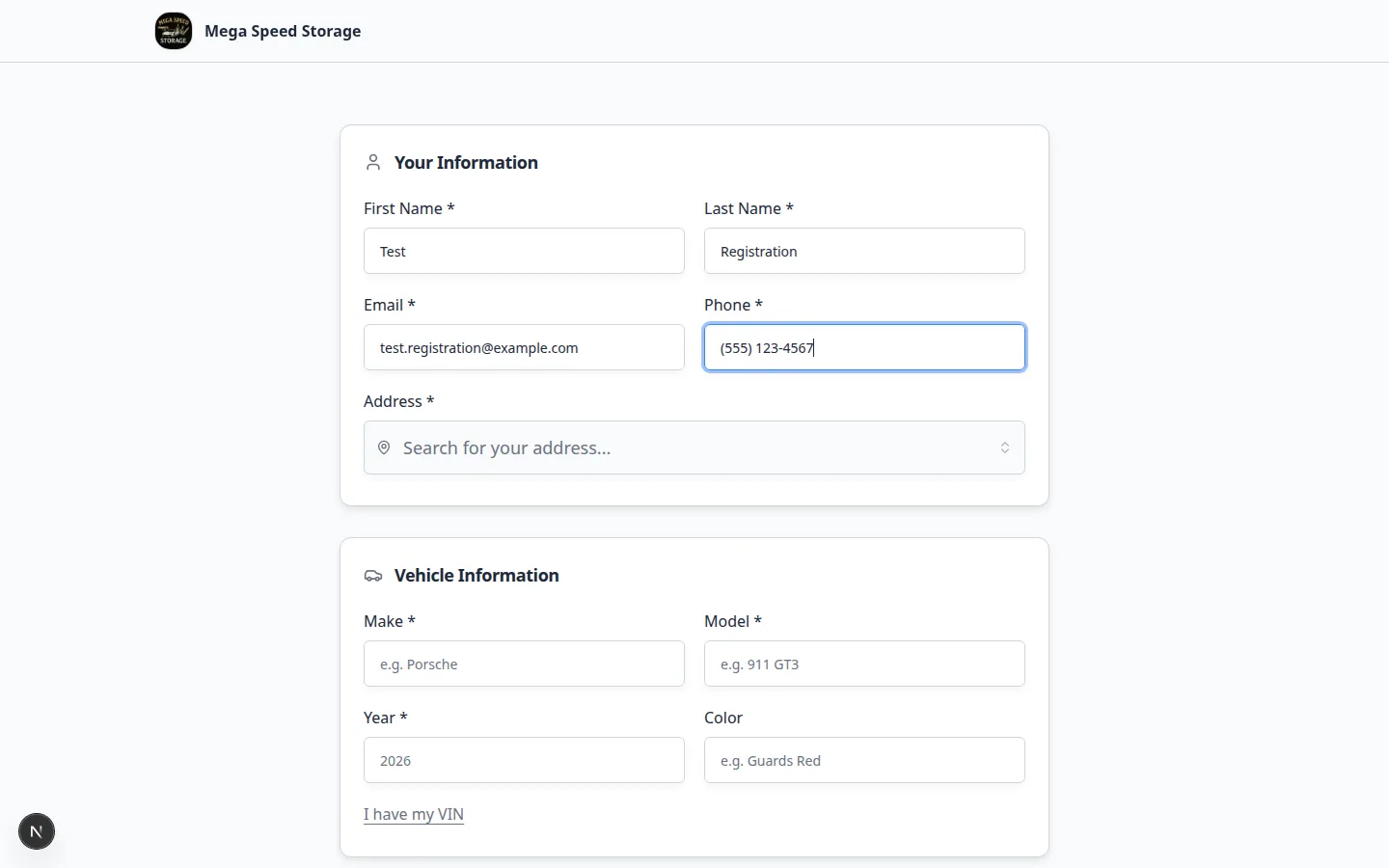Viewport: 1389px width, 868px height.
Task: Click into the Email input field
Action: 524,347
